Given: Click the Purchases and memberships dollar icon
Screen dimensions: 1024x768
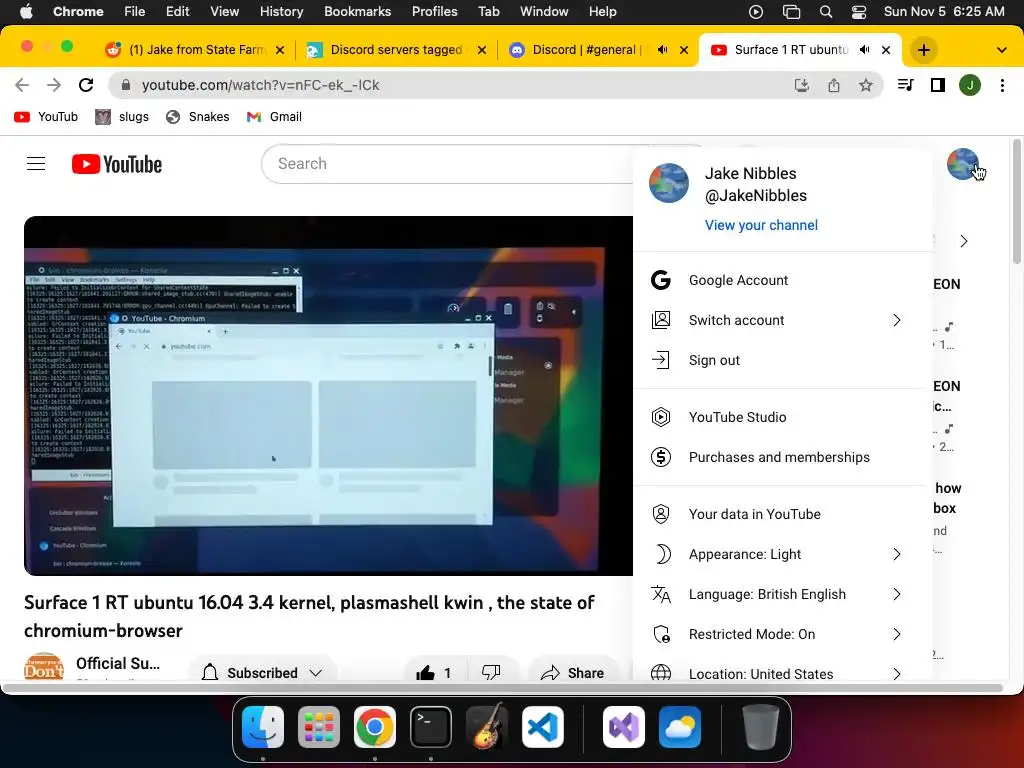Looking at the screenshot, I should 661,457.
